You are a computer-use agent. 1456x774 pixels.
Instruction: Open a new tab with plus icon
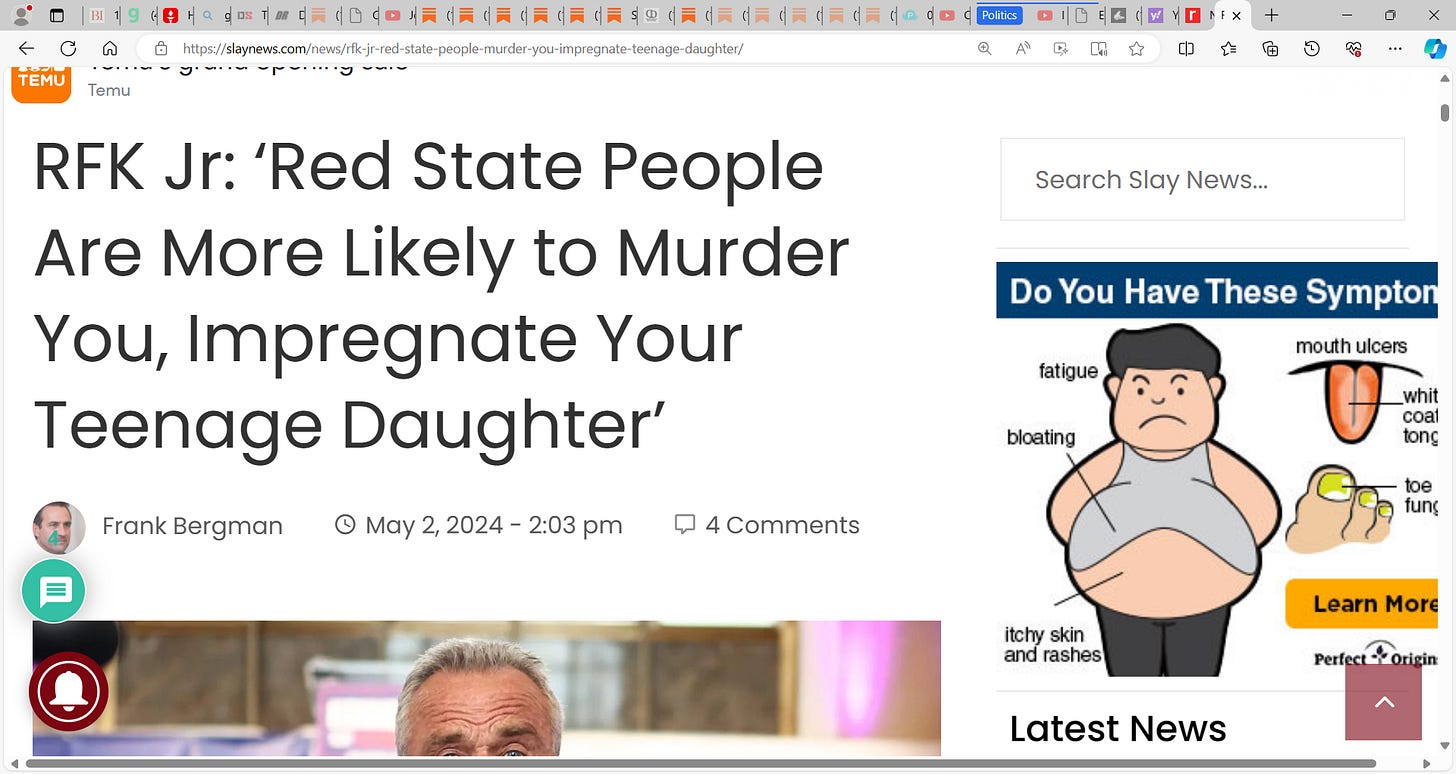pyautogui.click(x=1271, y=15)
